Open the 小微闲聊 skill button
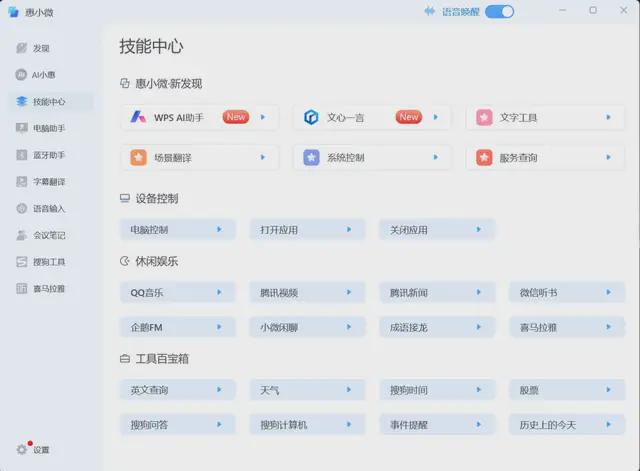Image resolution: width=640 pixels, height=471 pixels. (307, 327)
